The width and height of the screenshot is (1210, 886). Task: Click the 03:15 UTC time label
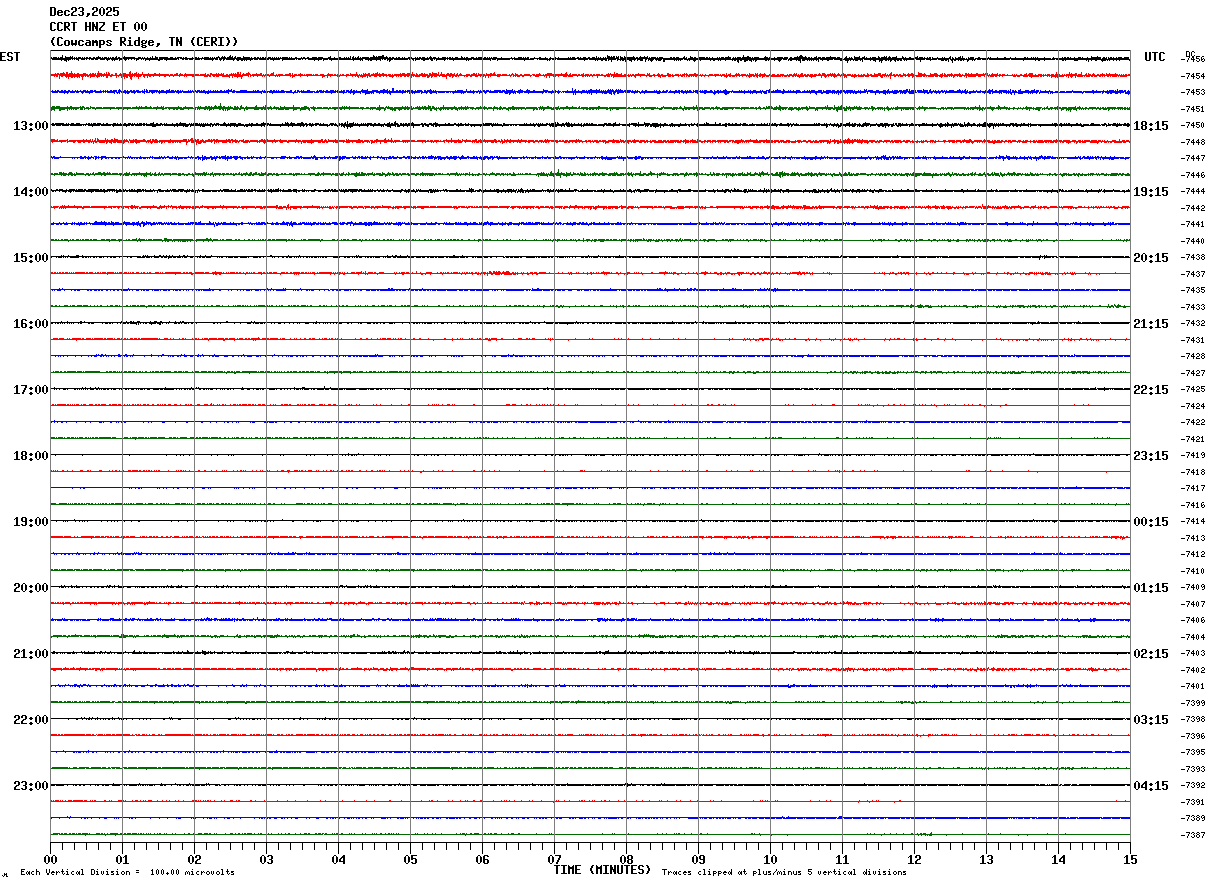pyautogui.click(x=1151, y=720)
